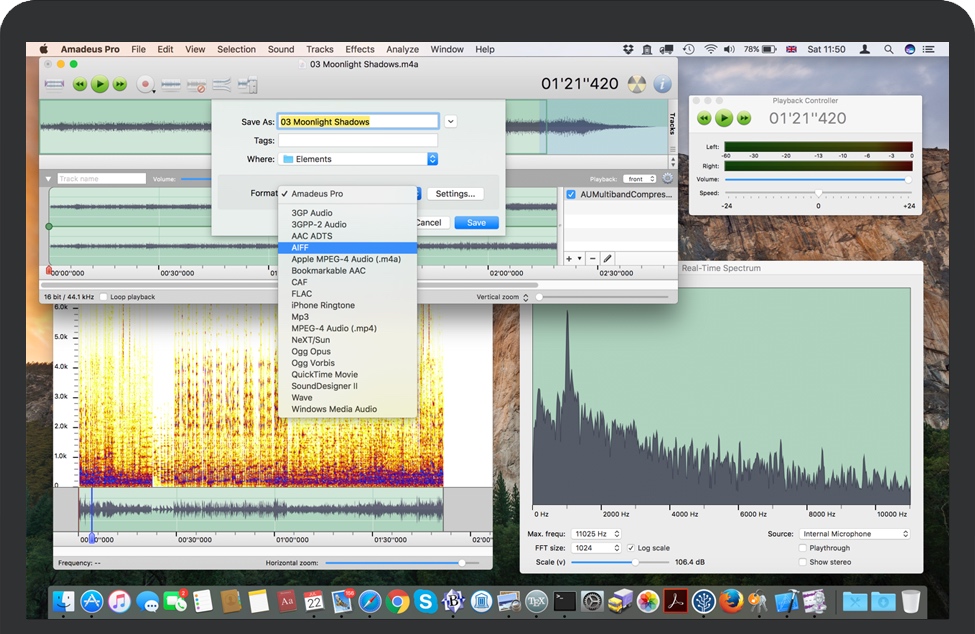Uncheck the AUMultibandCompressor effect checkbox
The image size is (975, 634).
pyautogui.click(x=571, y=195)
